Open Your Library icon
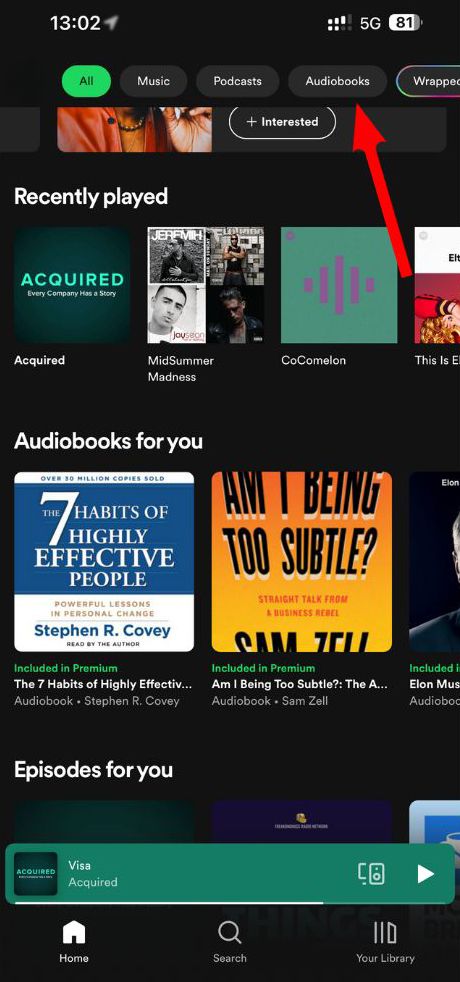Image resolution: width=460 pixels, height=982 pixels. (385, 933)
